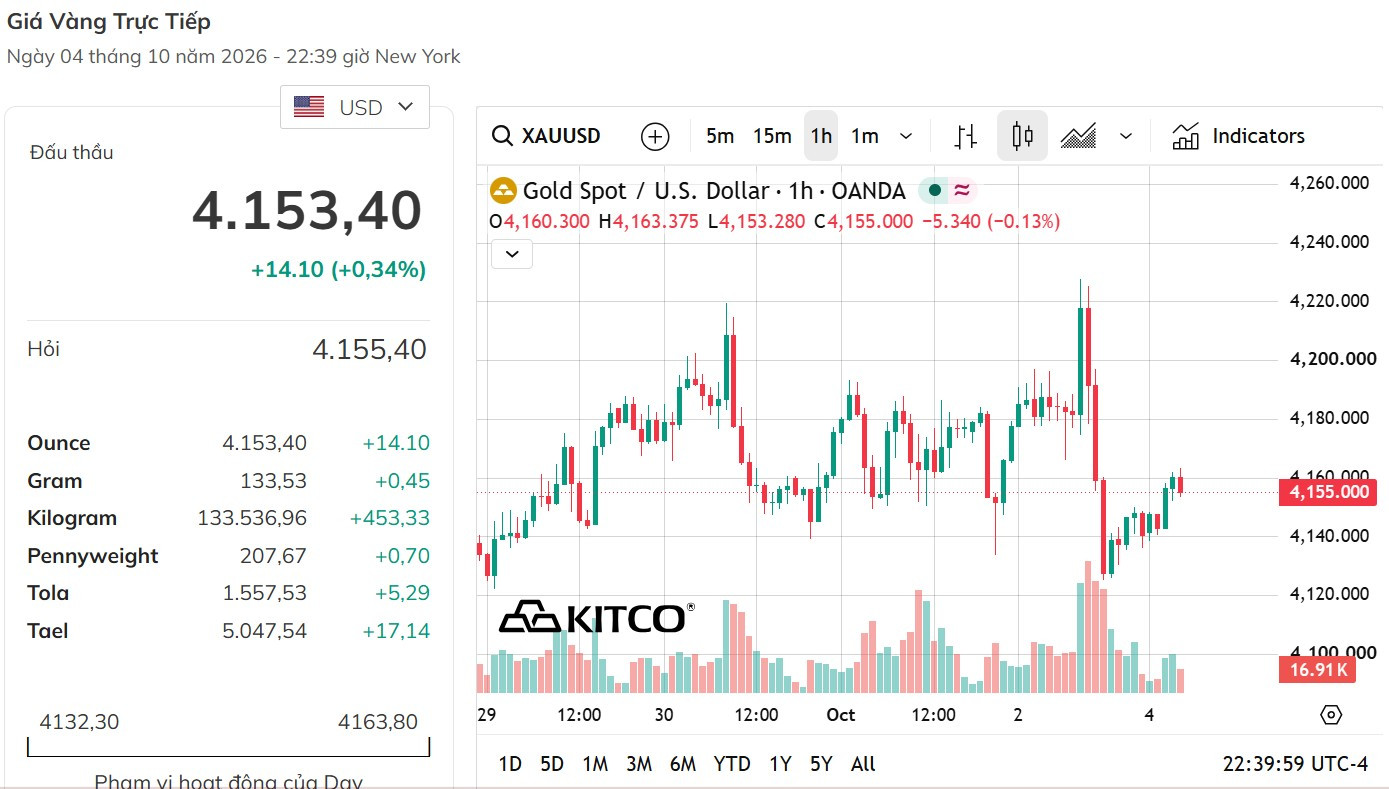Toggle the green market status indicator
Viewport: 1389px width, 789px height.
pos(934,190)
